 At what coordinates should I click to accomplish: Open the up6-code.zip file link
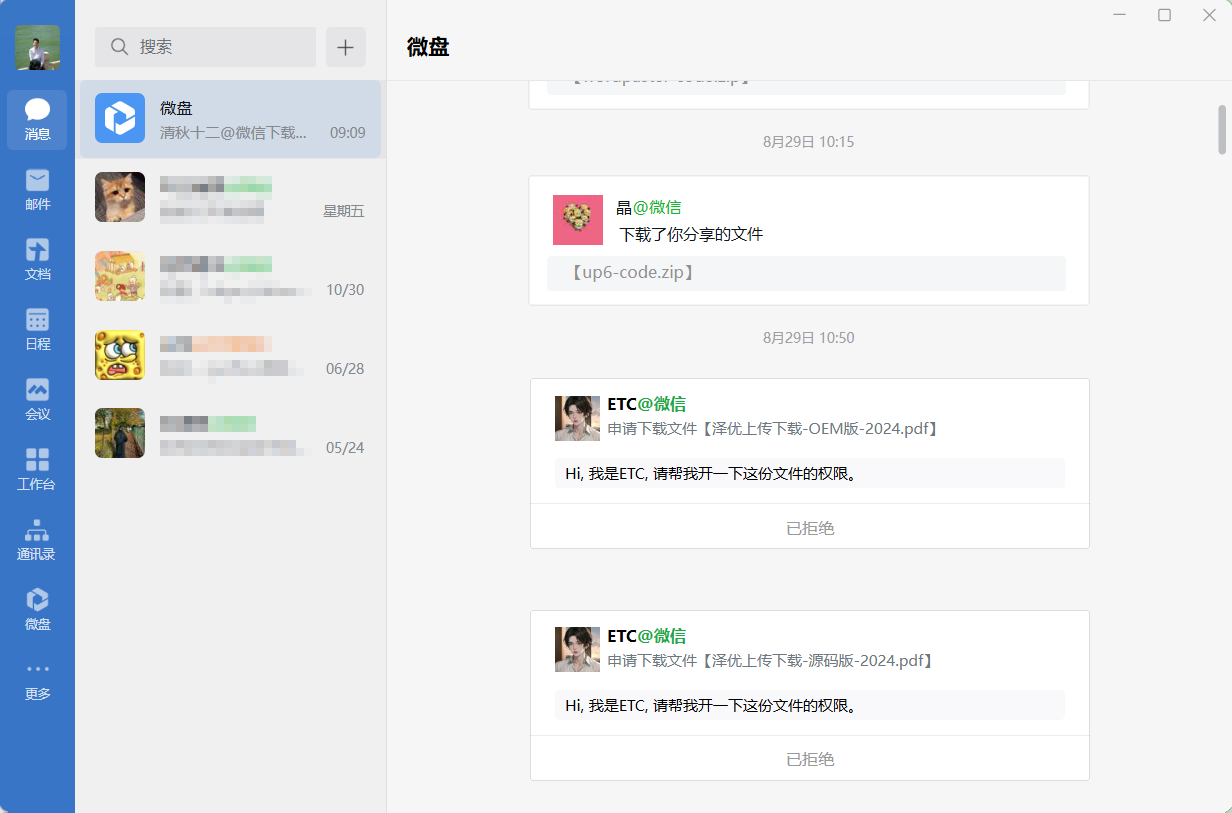632,273
